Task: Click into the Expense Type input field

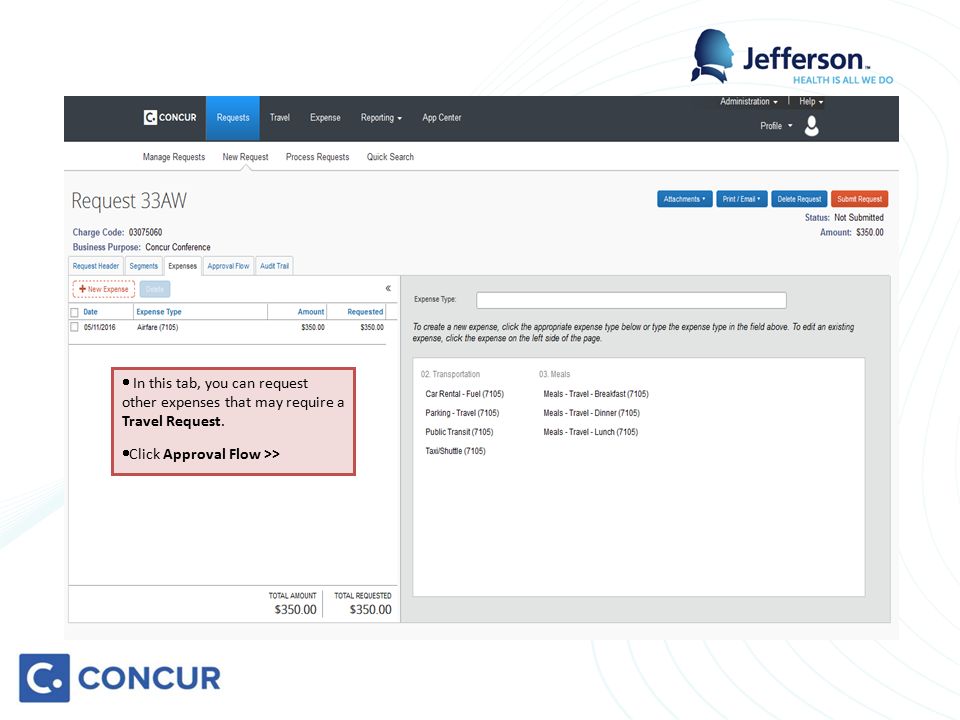Action: coord(631,300)
